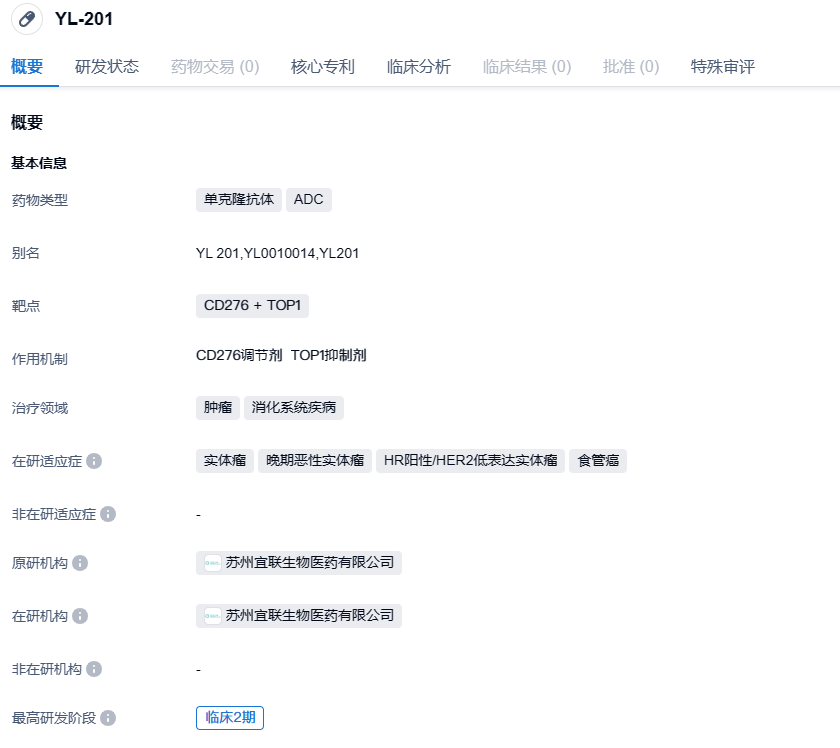
Task: Select the 概要 tab
Action: tap(27, 67)
